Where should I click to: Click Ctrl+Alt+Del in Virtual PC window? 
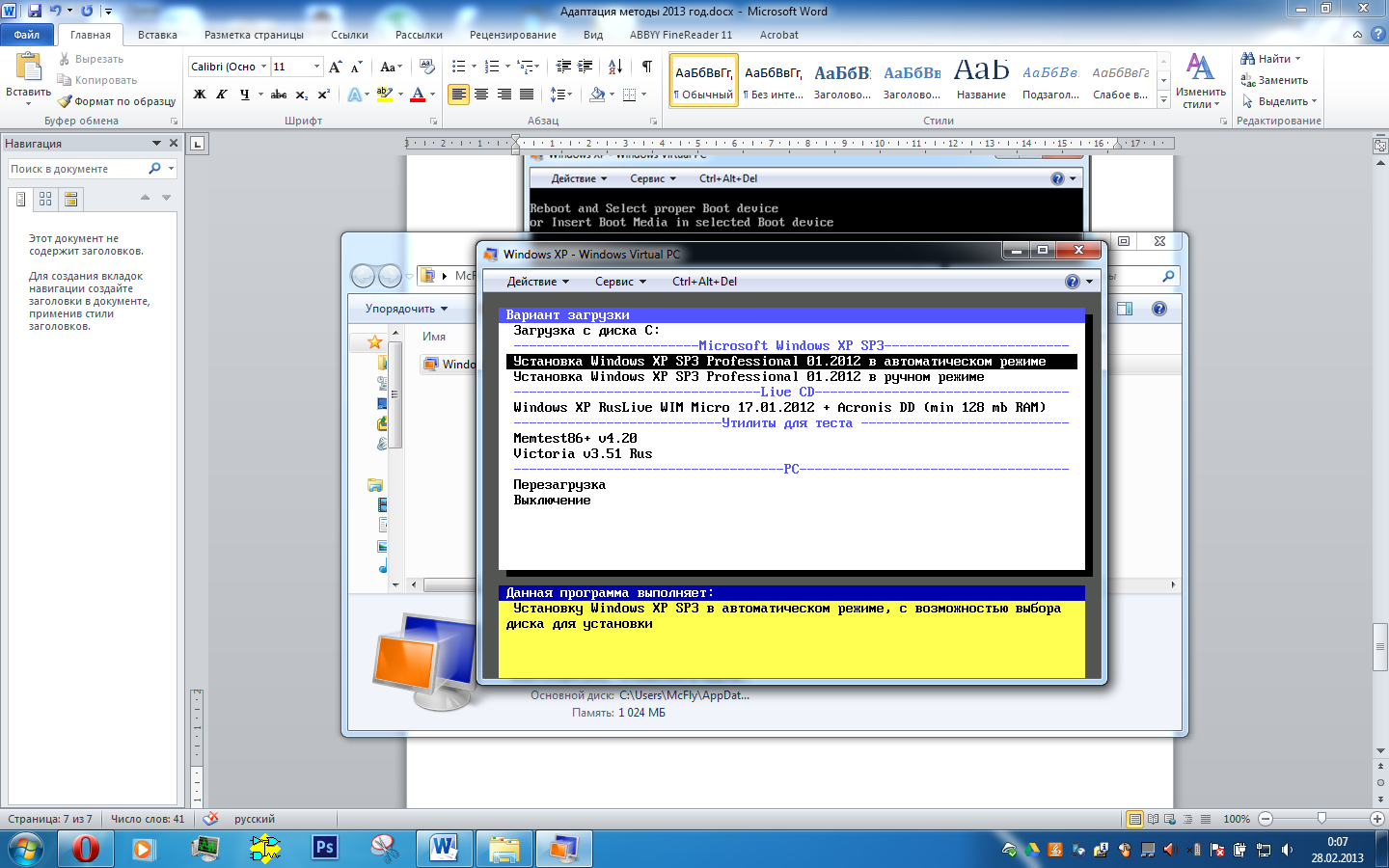tap(704, 282)
